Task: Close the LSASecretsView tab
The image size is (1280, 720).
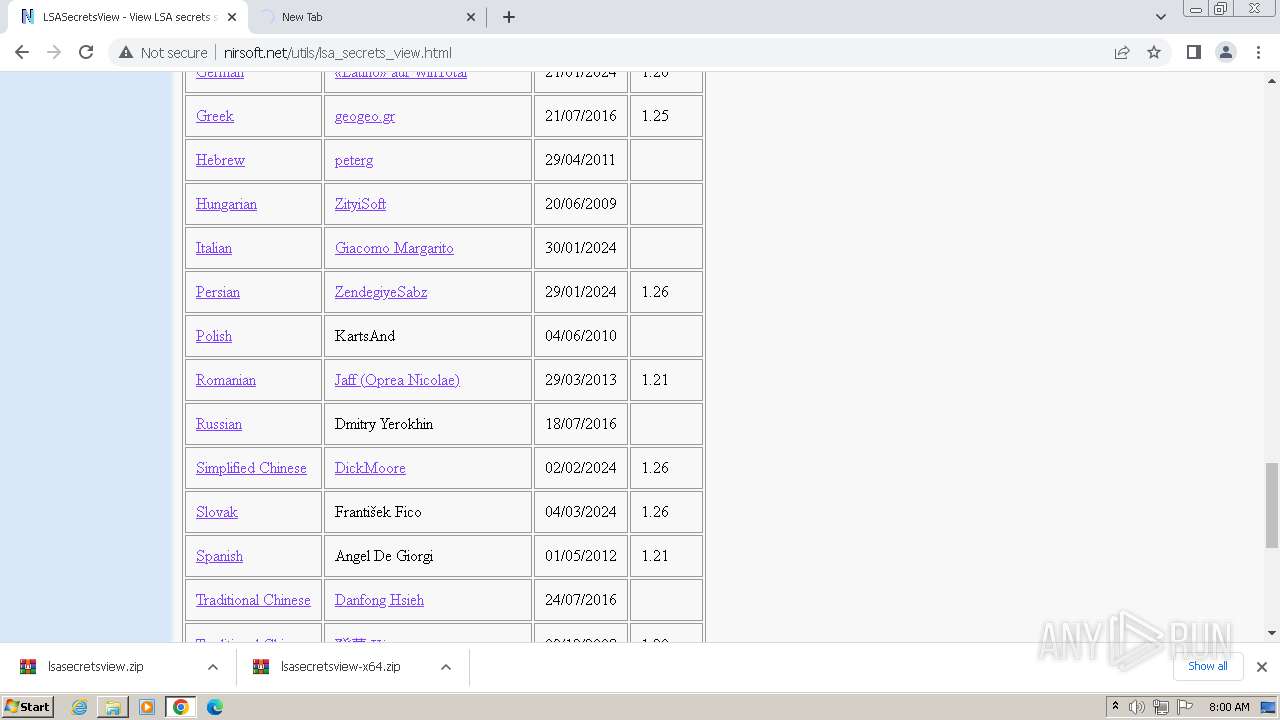Action: (232, 17)
